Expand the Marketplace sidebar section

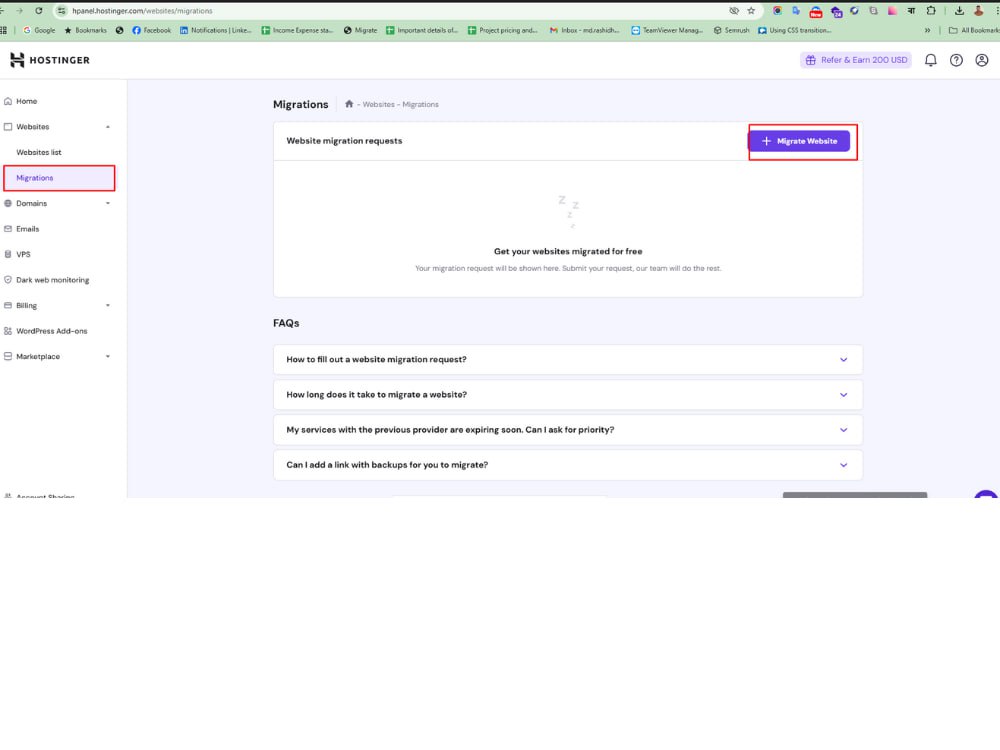(x=108, y=357)
